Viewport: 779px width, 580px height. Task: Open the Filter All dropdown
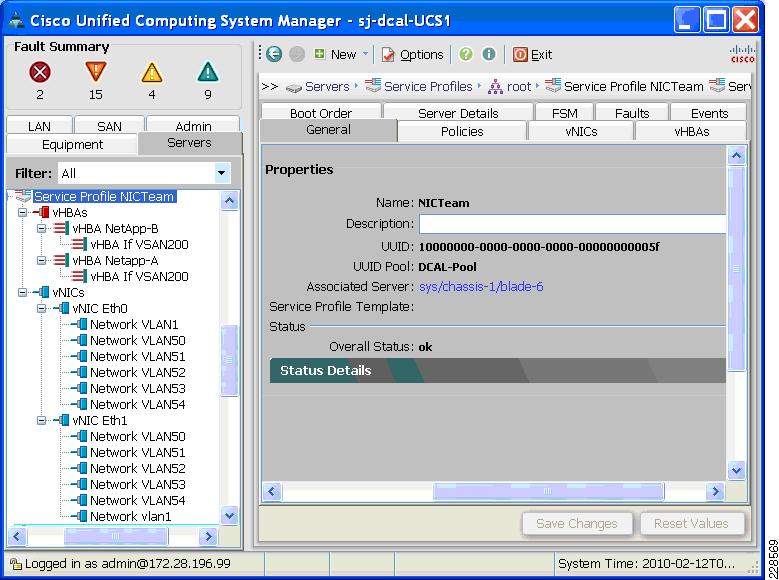[222, 173]
